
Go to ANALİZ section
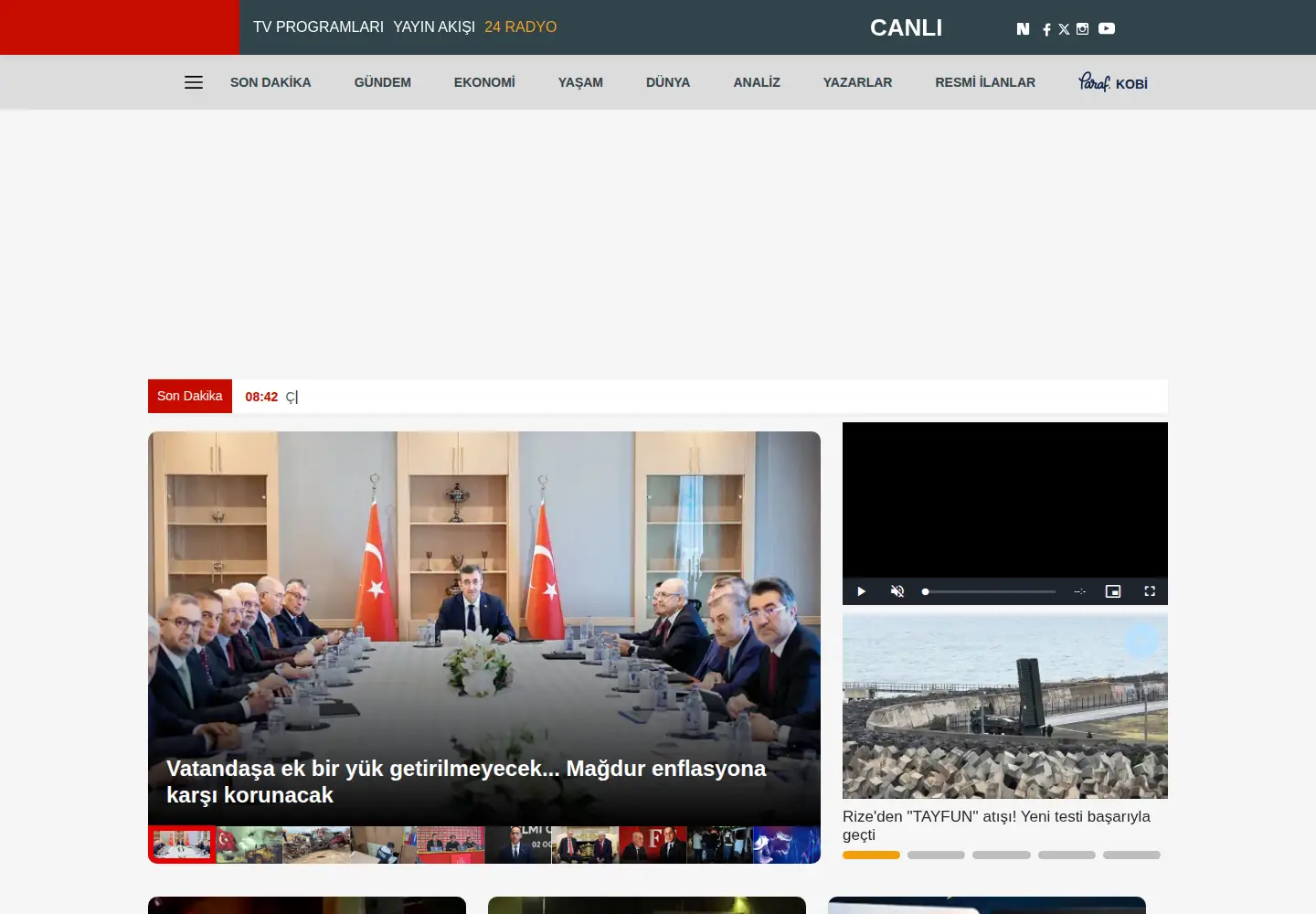(x=757, y=82)
